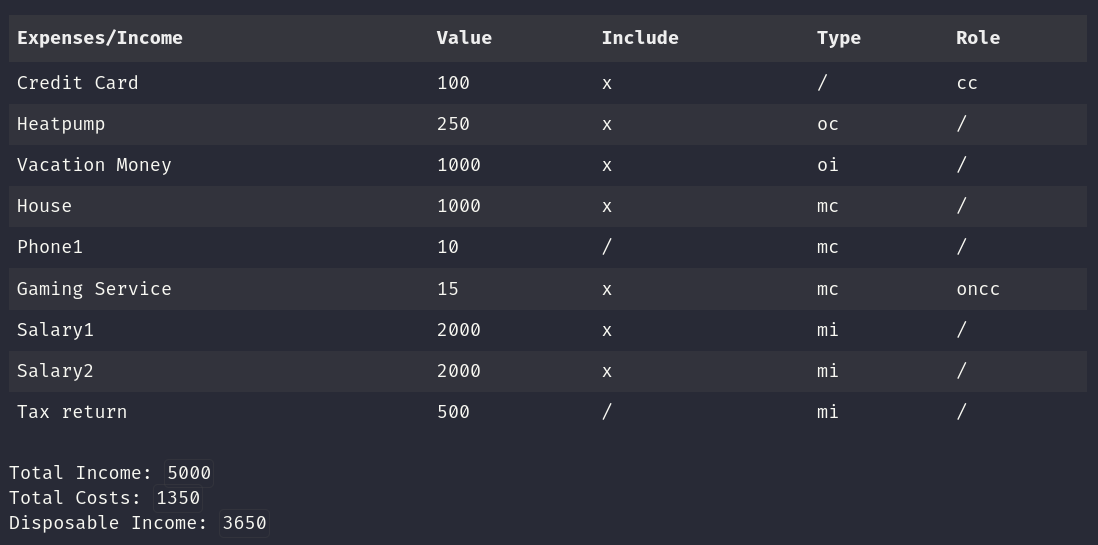Viewport: 1098px width, 545px height.
Task: Toggle the Include slash for Tax return
Action: coord(606,412)
